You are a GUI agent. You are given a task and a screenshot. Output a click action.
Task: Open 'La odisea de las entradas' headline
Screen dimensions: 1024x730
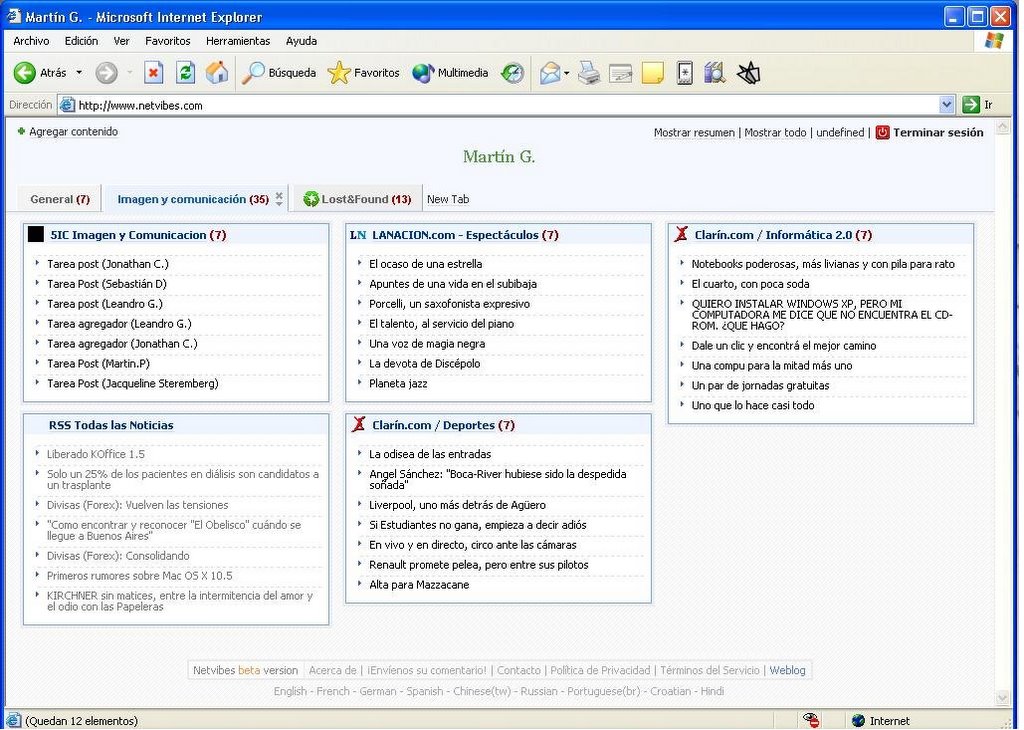[x=430, y=454]
